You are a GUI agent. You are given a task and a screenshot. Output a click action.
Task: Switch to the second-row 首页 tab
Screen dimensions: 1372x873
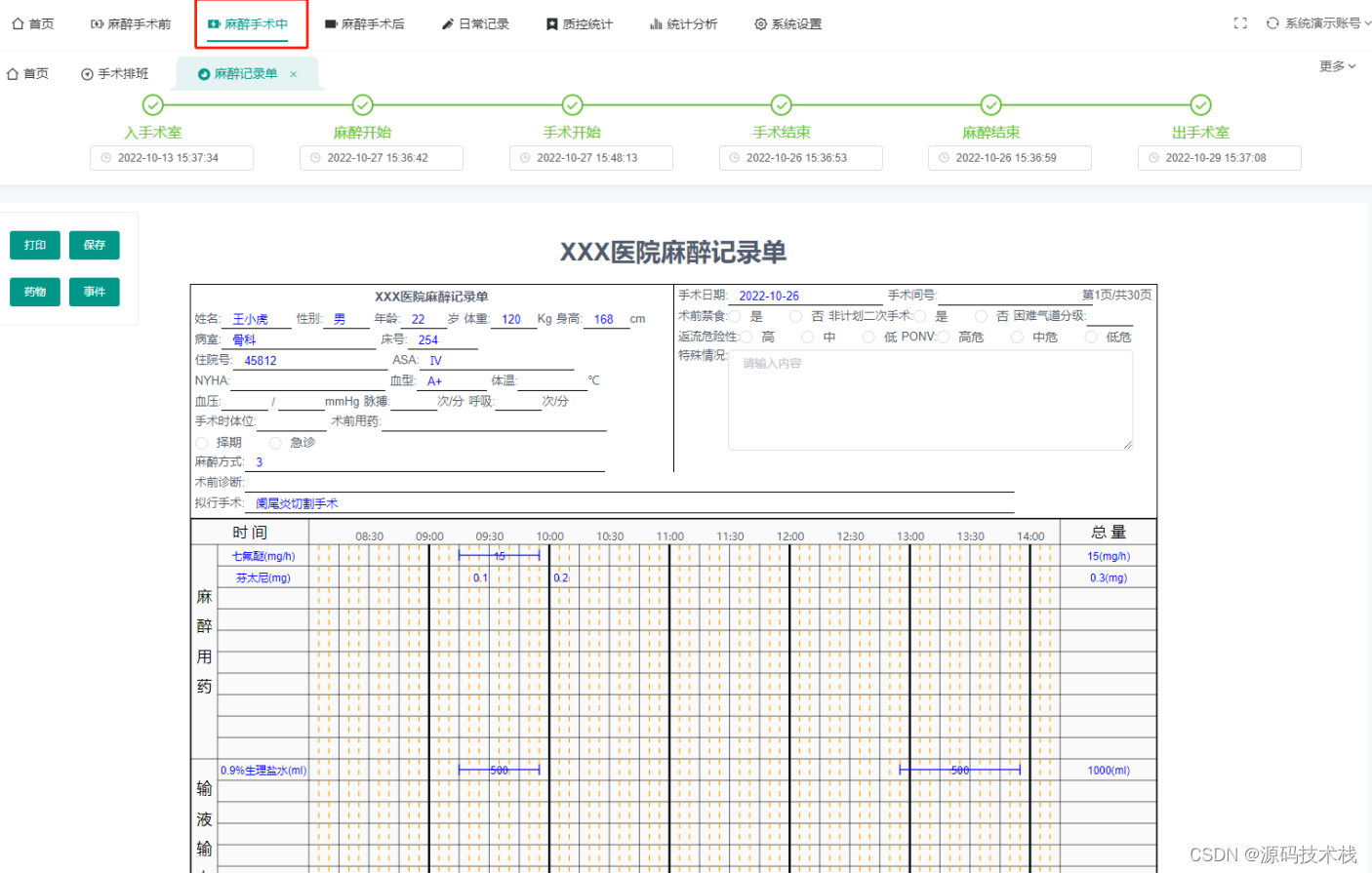tap(27, 74)
